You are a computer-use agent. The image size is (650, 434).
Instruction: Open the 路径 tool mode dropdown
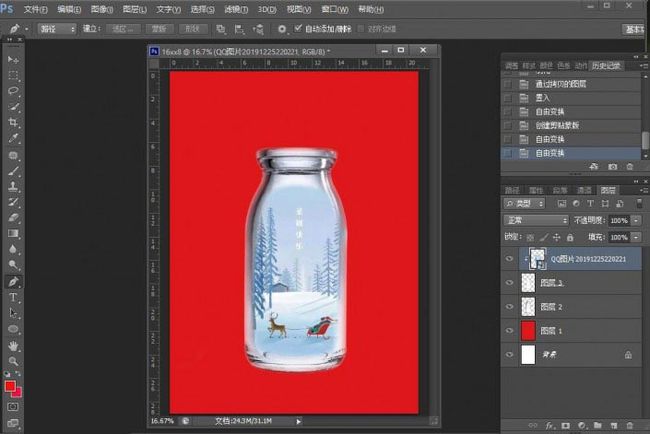pos(57,29)
